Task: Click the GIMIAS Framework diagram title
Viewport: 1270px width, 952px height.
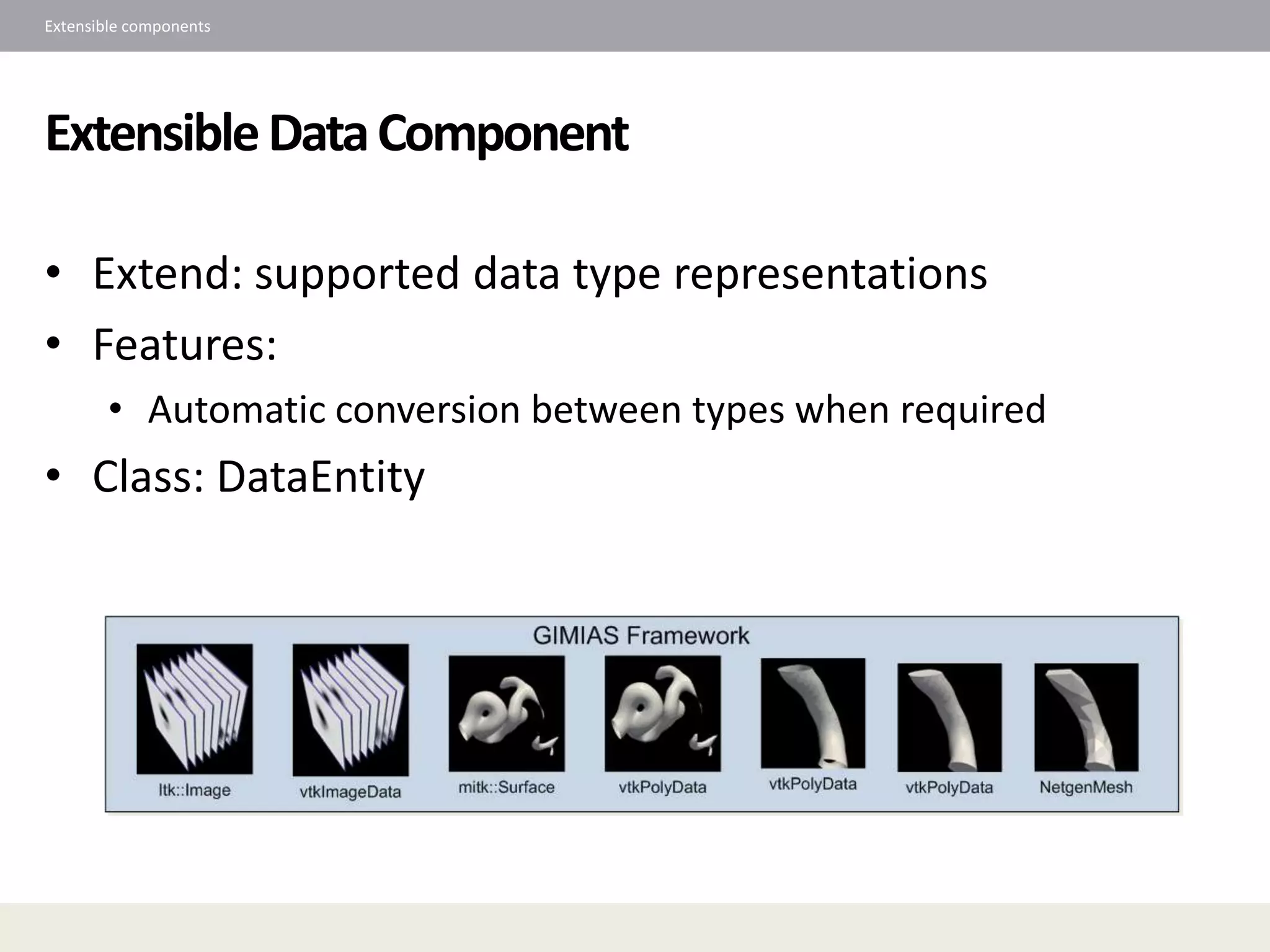Action: coord(641,635)
